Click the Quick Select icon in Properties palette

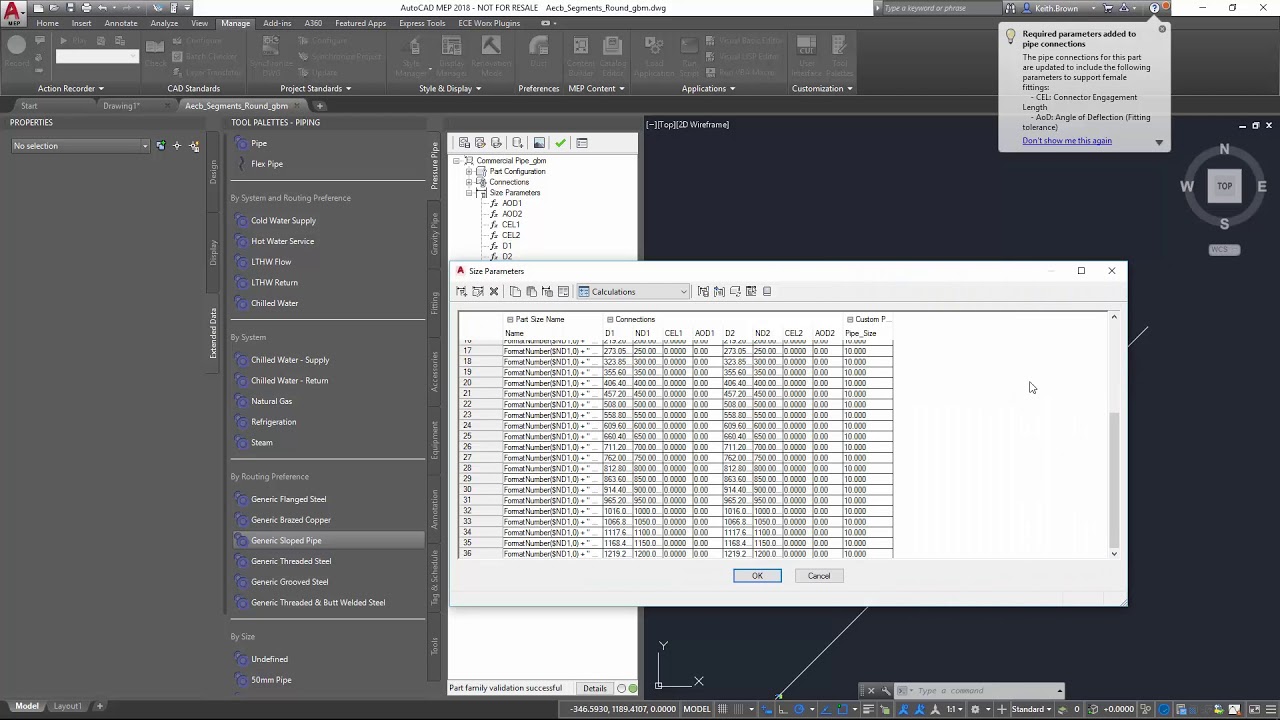click(194, 146)
